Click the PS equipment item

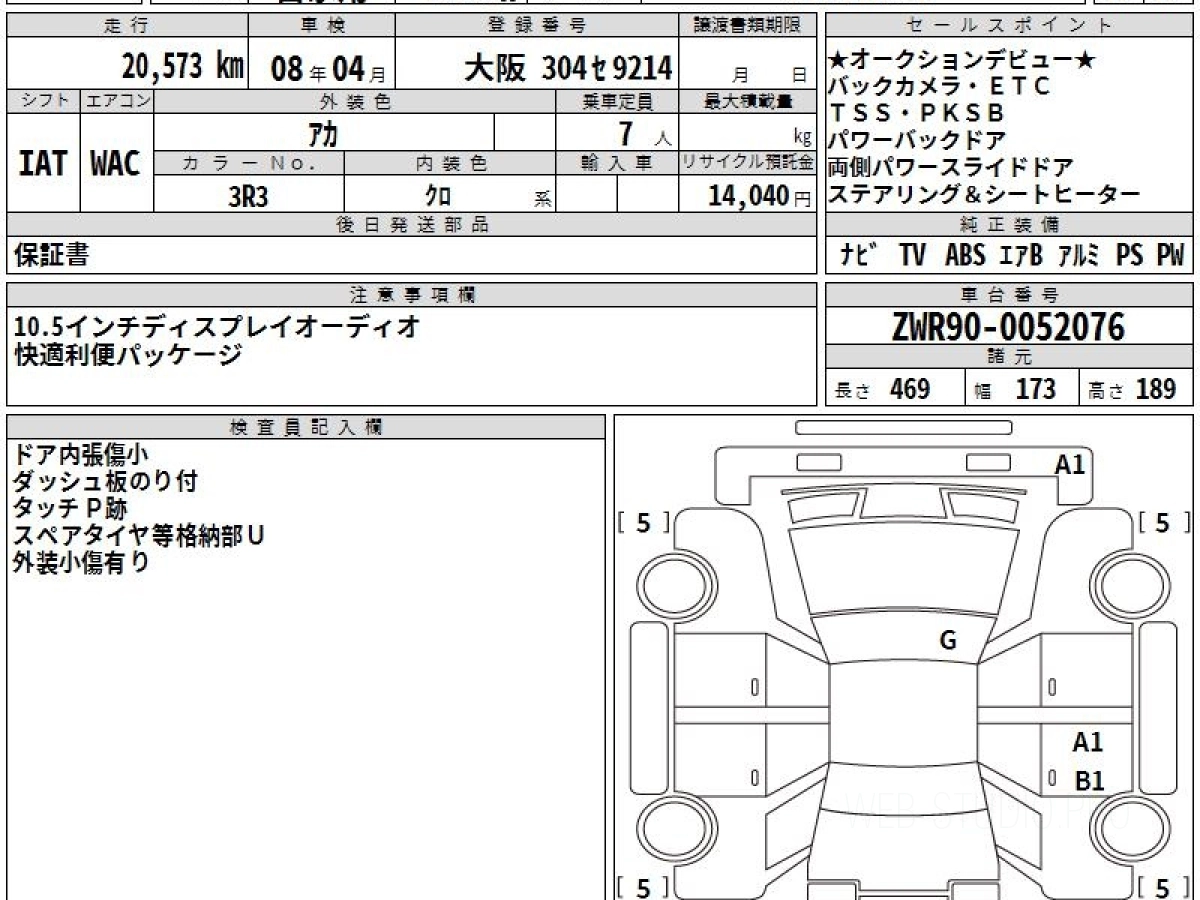pyautogui.click(x=1129, y=256)
